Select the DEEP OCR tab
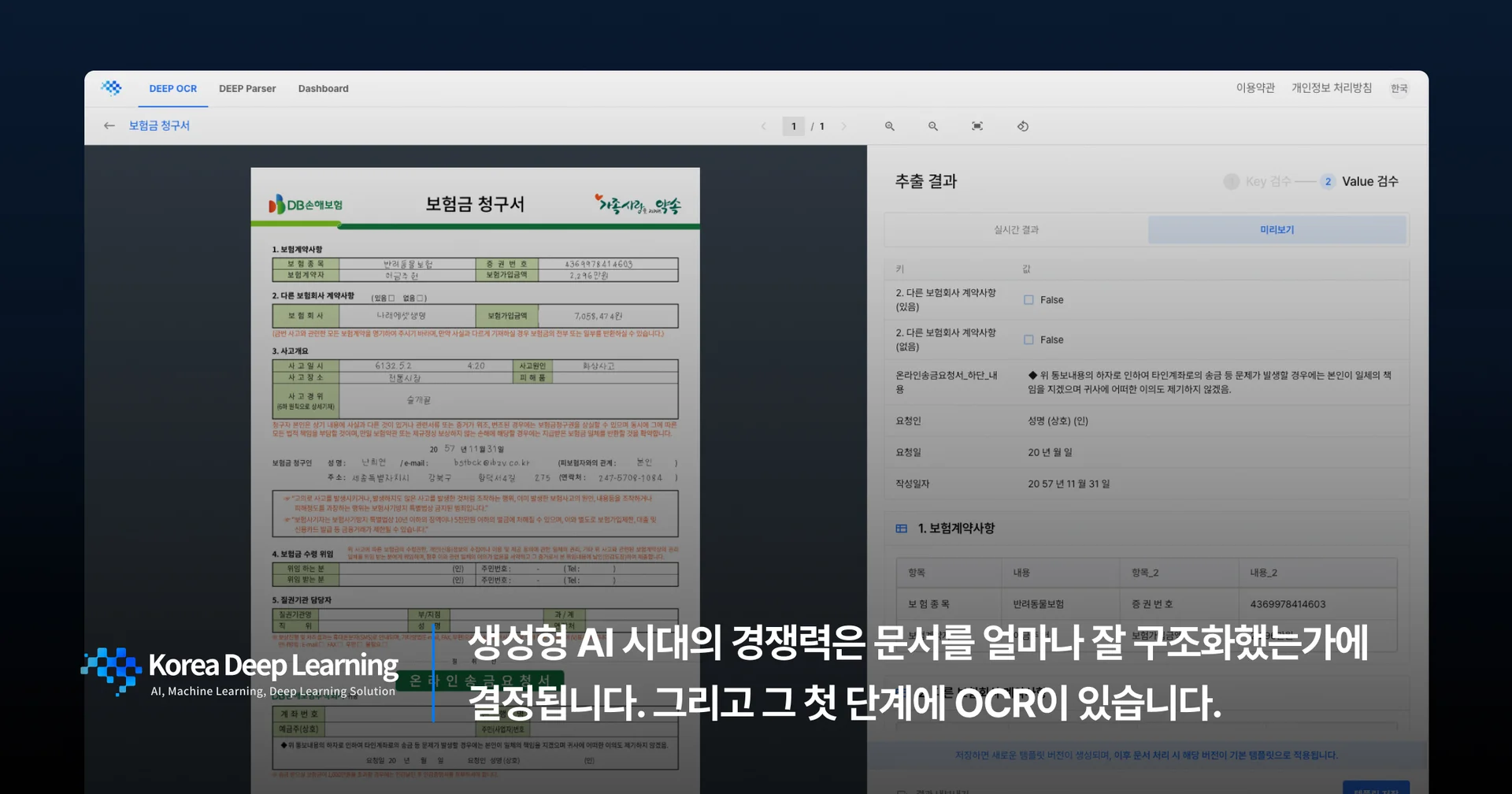This screenshot has height=794, width=1512. (173, 89)
